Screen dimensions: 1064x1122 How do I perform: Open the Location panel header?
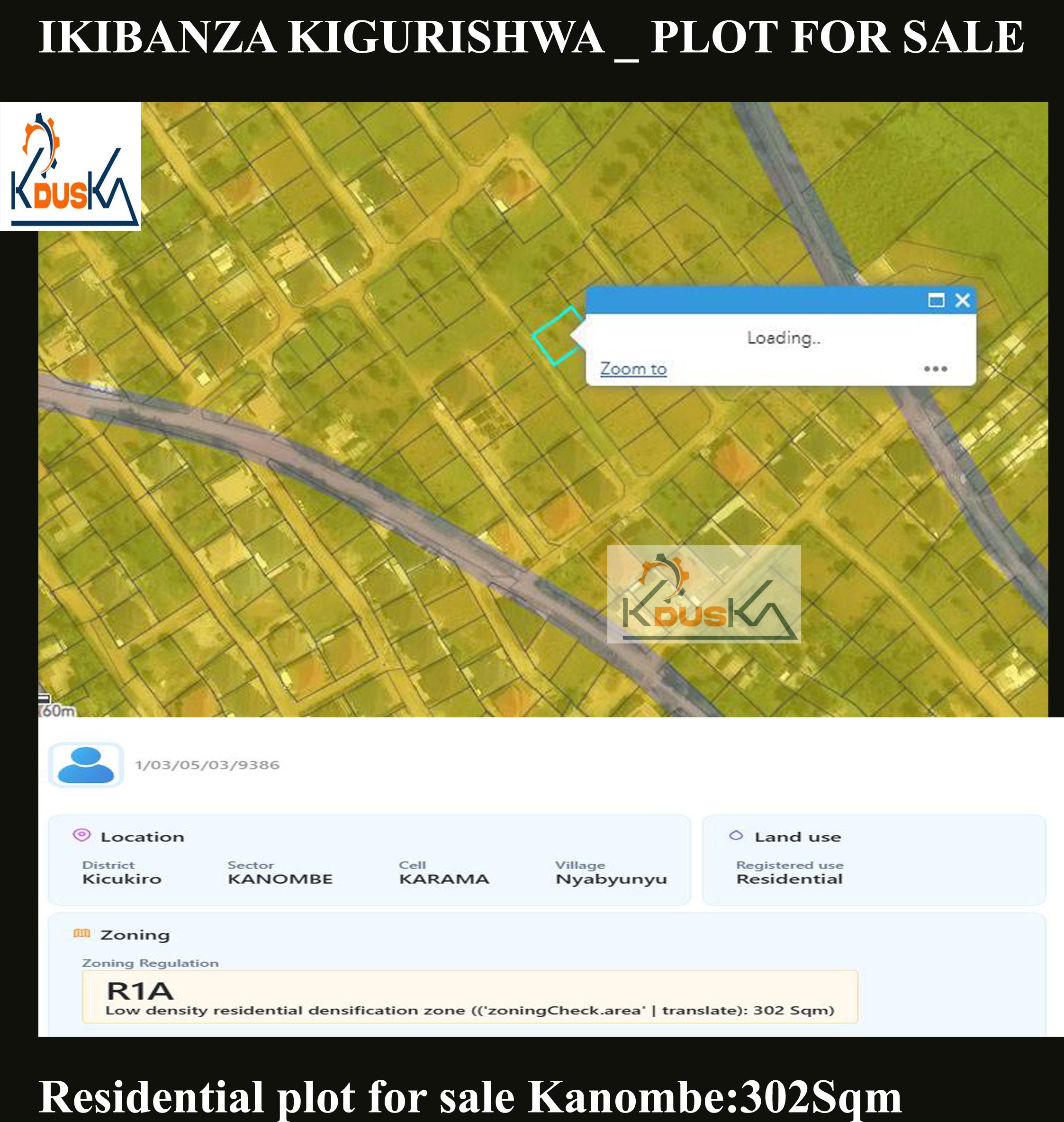143,837
